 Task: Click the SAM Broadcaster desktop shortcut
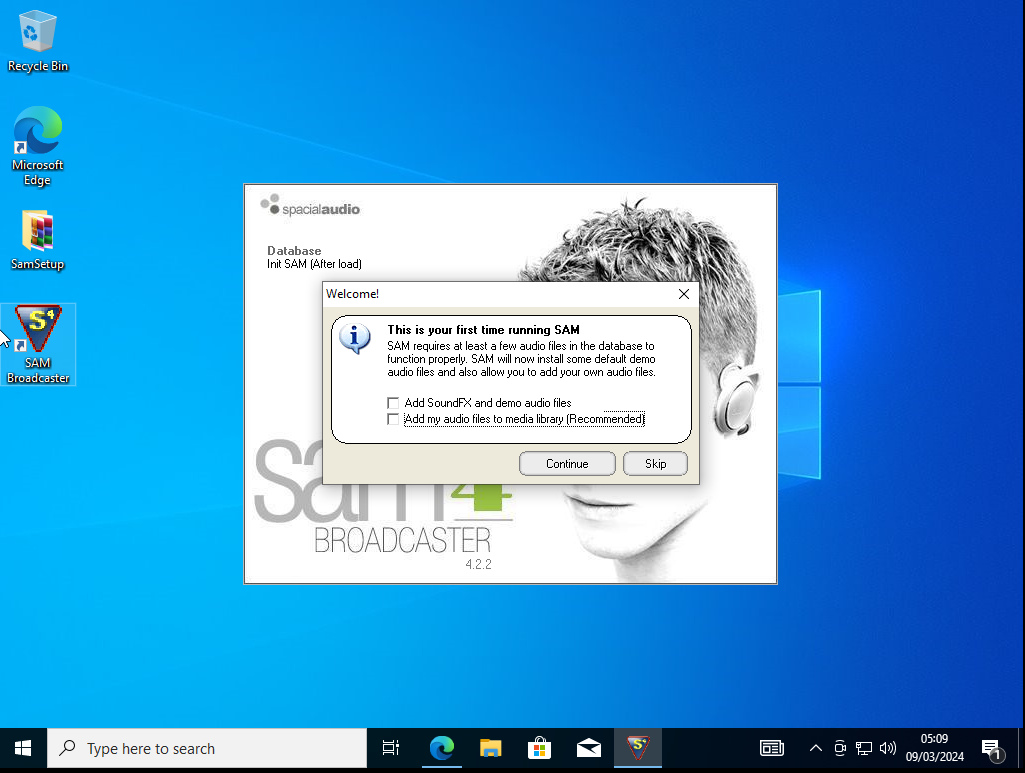click(38, 343)
